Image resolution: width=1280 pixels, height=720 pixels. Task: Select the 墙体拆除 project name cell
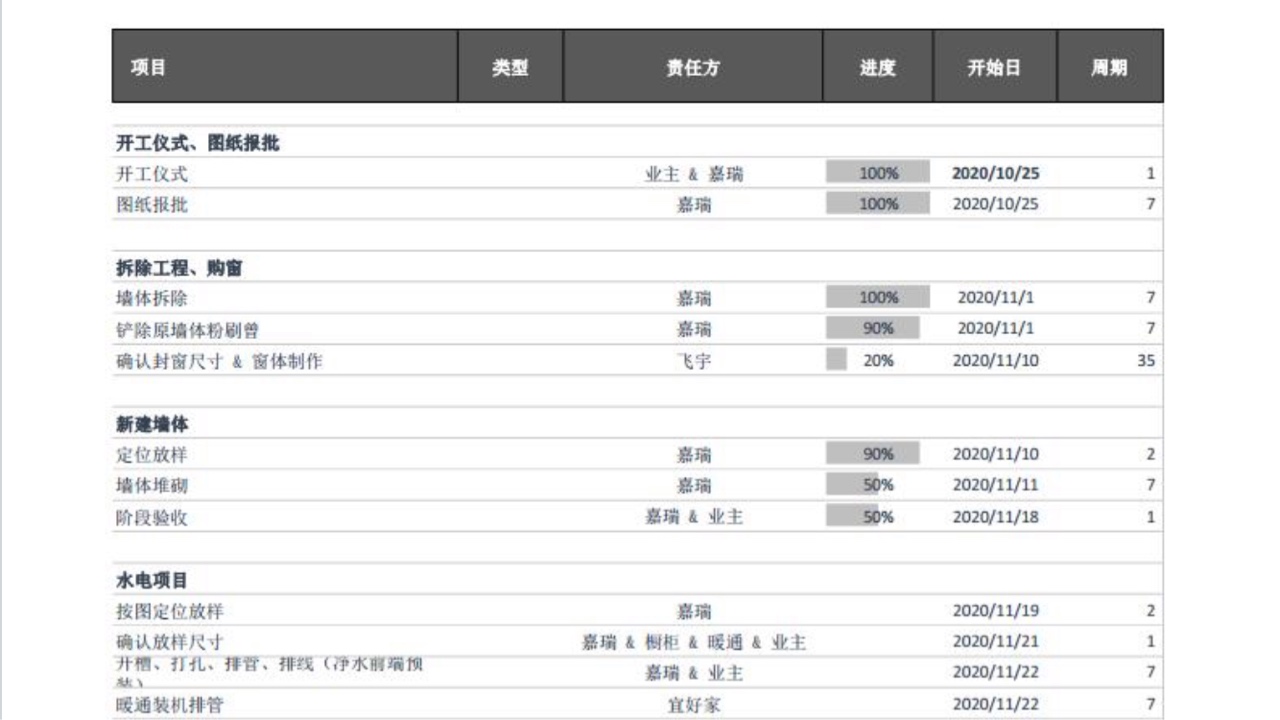point(152,298)
